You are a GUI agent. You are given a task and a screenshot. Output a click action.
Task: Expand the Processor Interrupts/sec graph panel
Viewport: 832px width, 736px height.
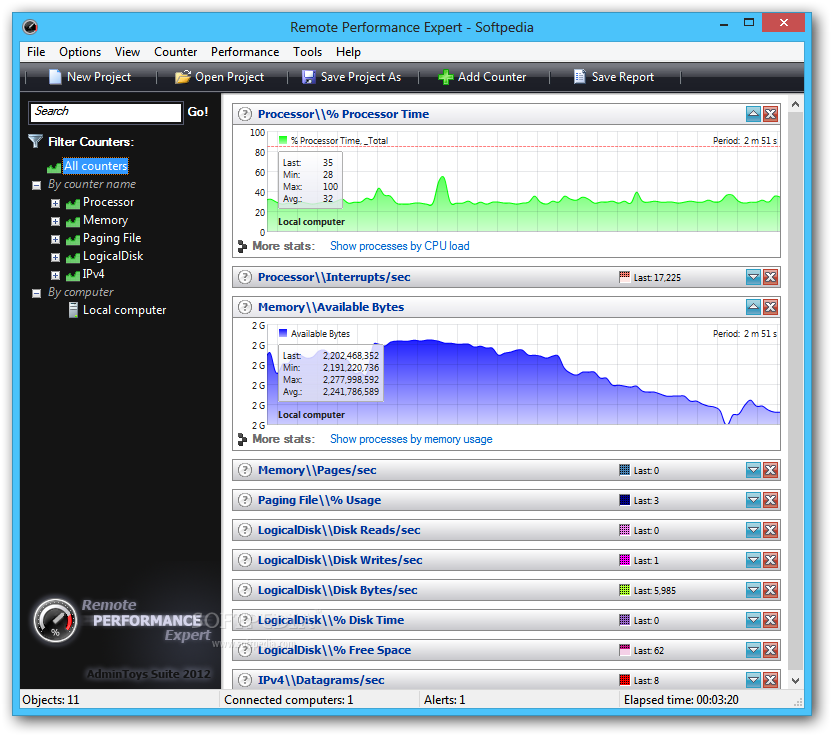pyautogui.click(x=753, y=277)
